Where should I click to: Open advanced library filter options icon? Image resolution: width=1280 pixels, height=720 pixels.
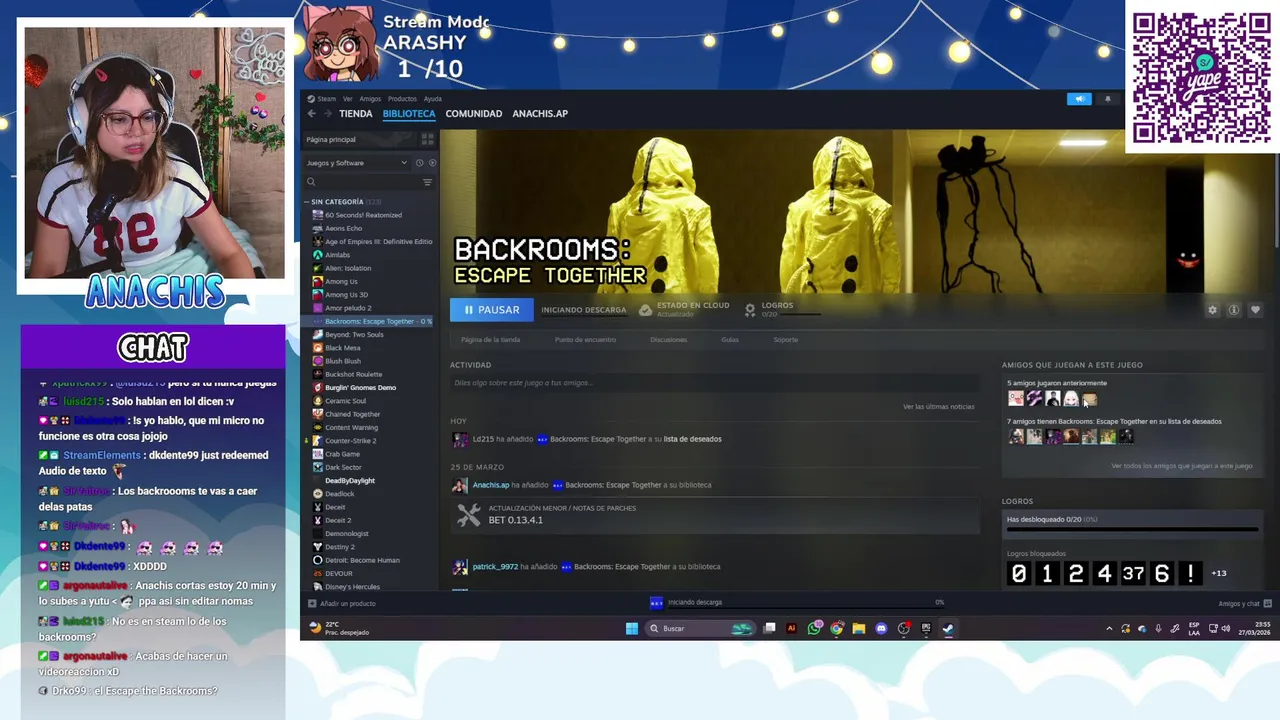[x=427, y=182]
